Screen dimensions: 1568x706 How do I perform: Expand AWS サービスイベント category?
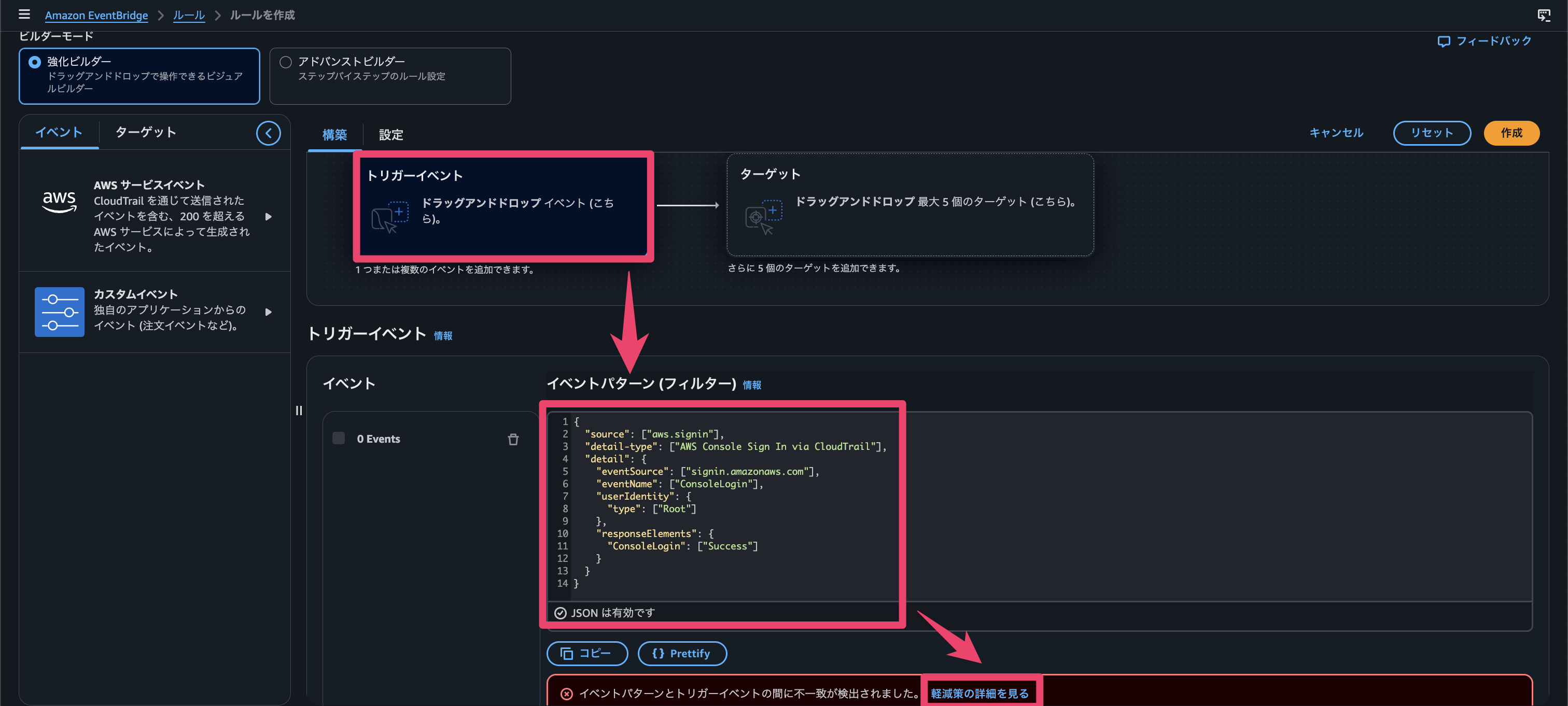(x=268, y=216)
